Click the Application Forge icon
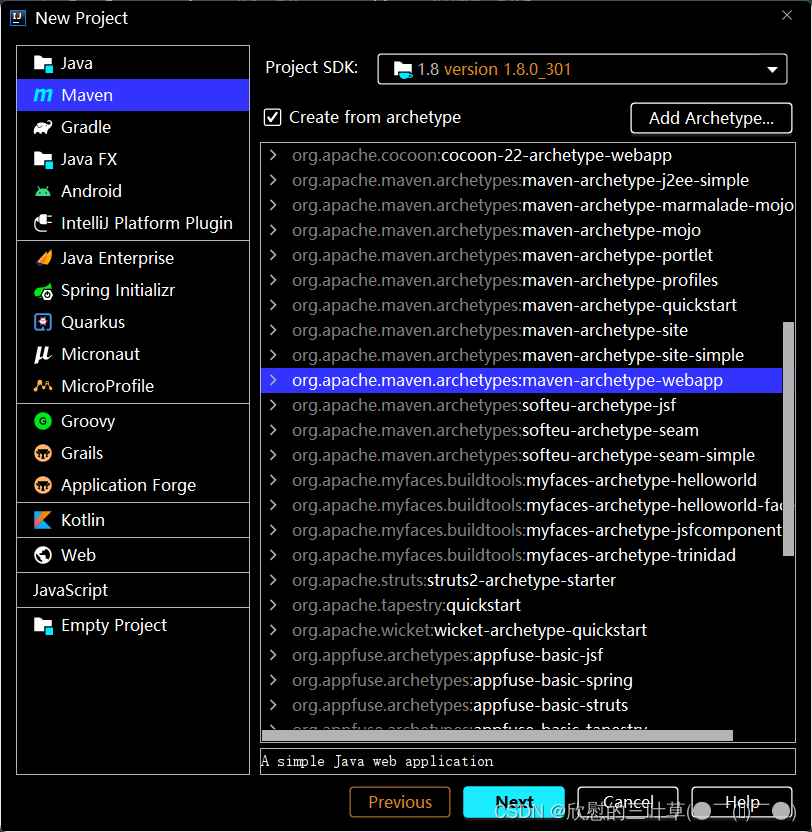 [x=43, y=485]
